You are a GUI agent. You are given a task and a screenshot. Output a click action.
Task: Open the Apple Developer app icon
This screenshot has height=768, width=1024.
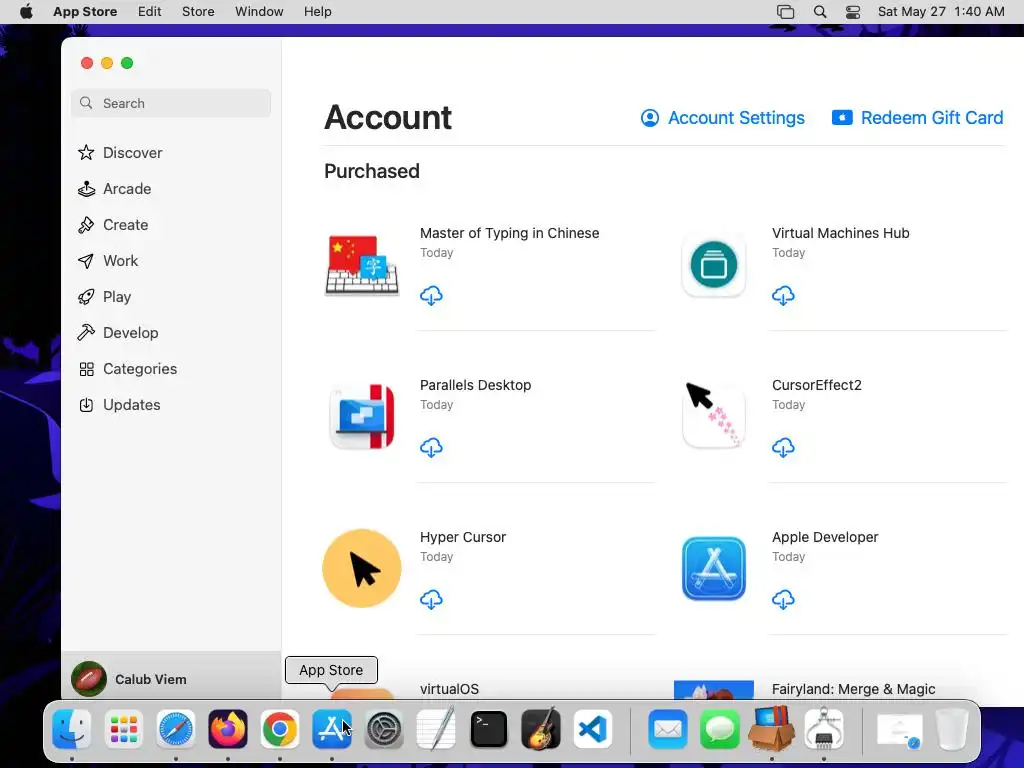click(x=714, y=568)
